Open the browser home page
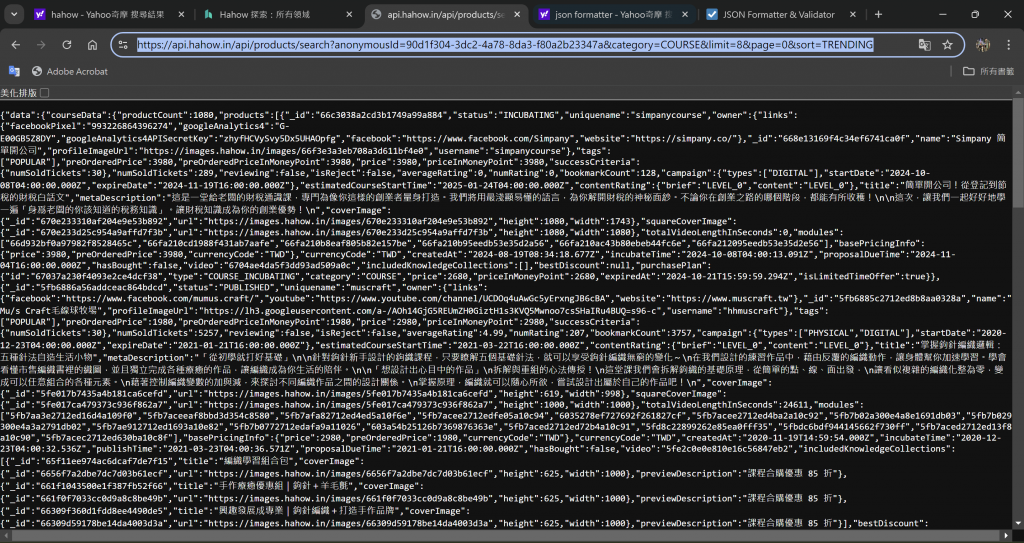Image resolution: width=1024 pixels, height=543 pixels. (92, 44)
